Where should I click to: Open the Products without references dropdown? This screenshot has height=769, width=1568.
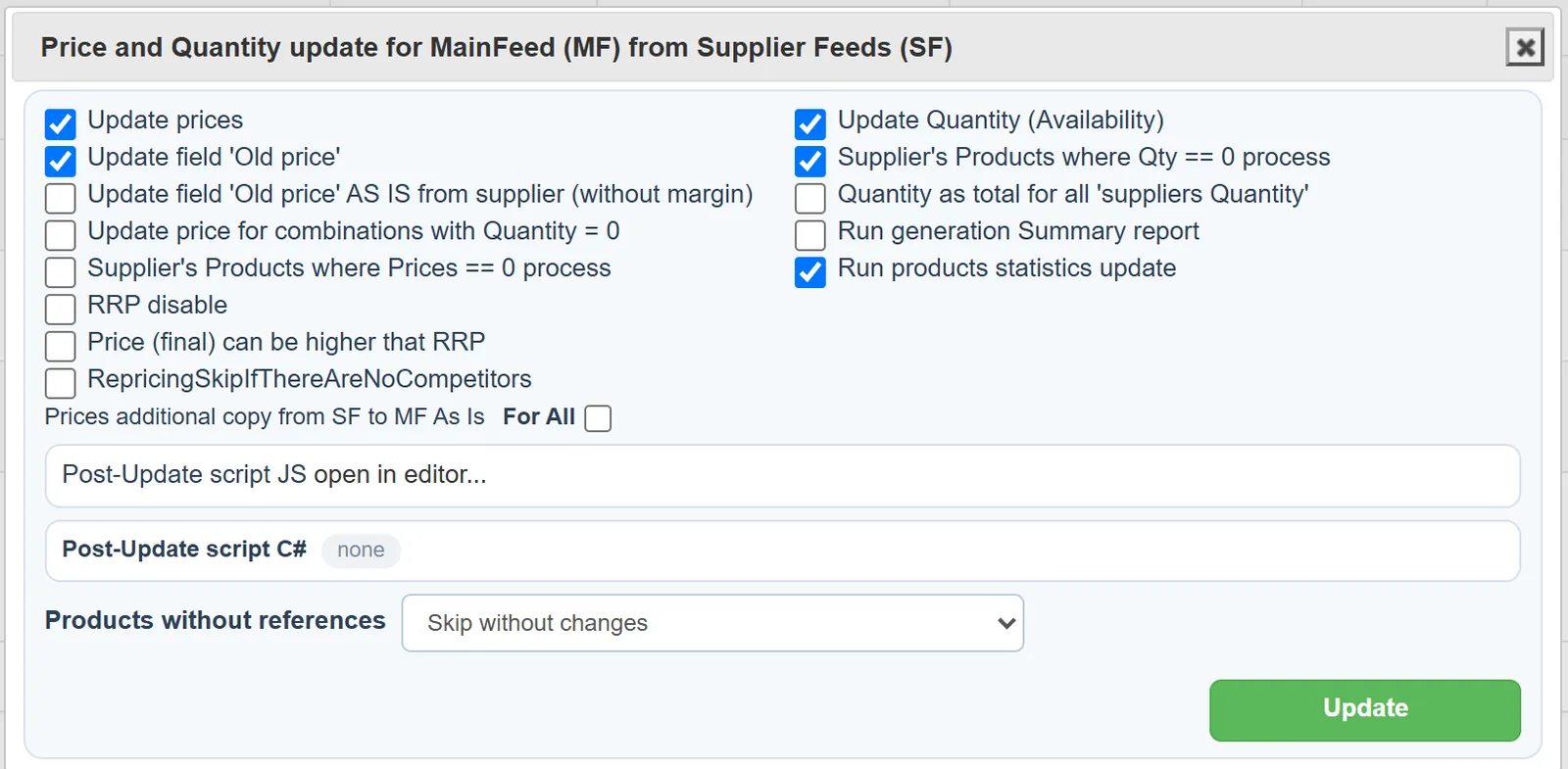tap(712, 623)
